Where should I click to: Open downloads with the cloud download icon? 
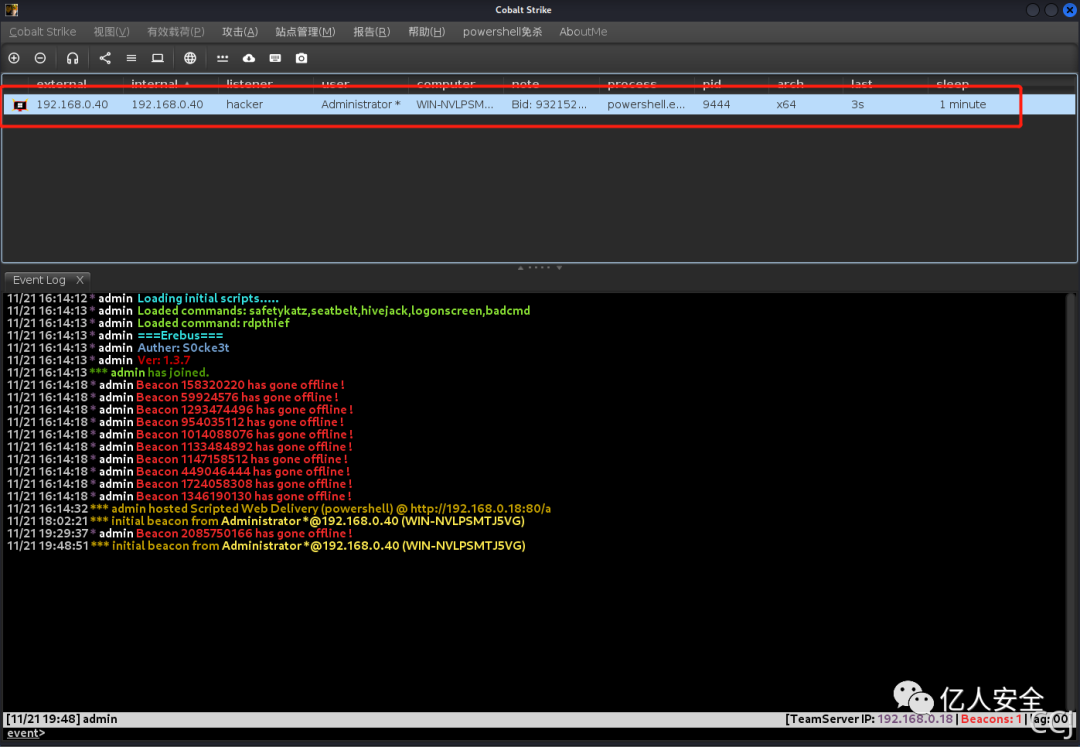[x=249, y=58]
